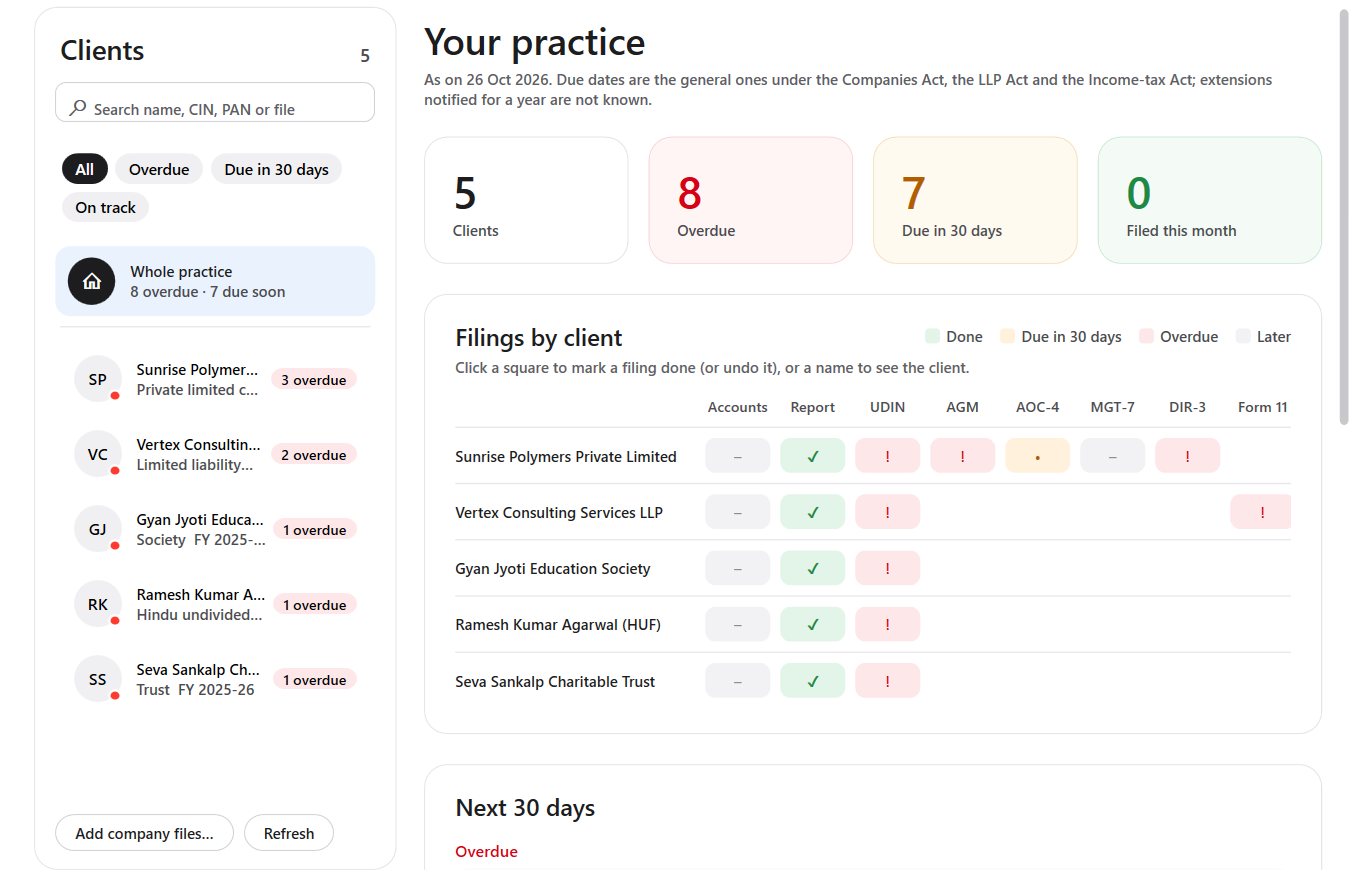
Task: Click the Clients summary card
Action: pos(526,200)
